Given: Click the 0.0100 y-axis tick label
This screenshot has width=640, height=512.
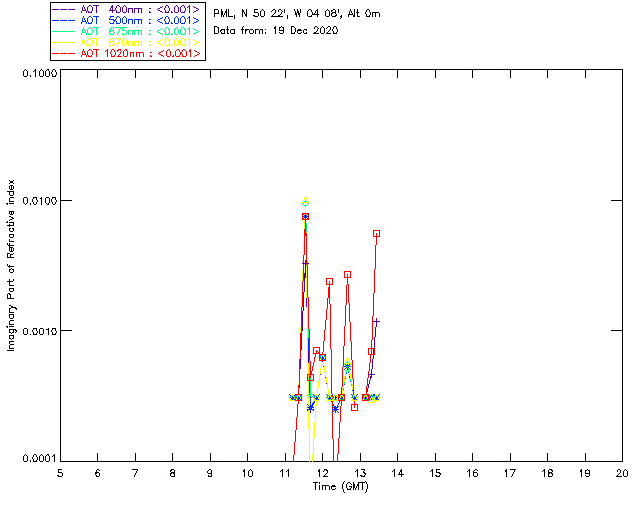Looking at the screenshot, I should pos(40,201).
